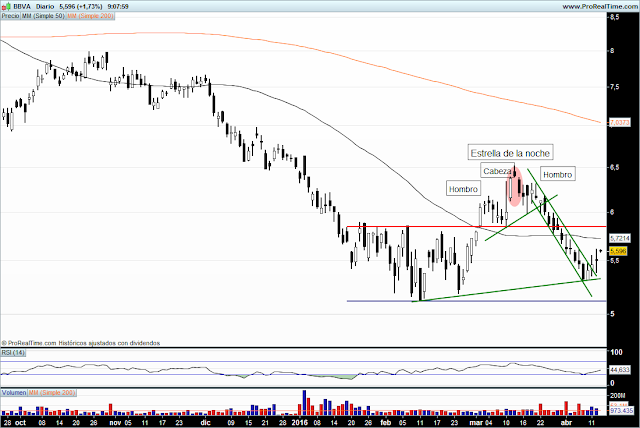Change the Diario timeframe label
640x428 pixels.
tap(45, 7)
